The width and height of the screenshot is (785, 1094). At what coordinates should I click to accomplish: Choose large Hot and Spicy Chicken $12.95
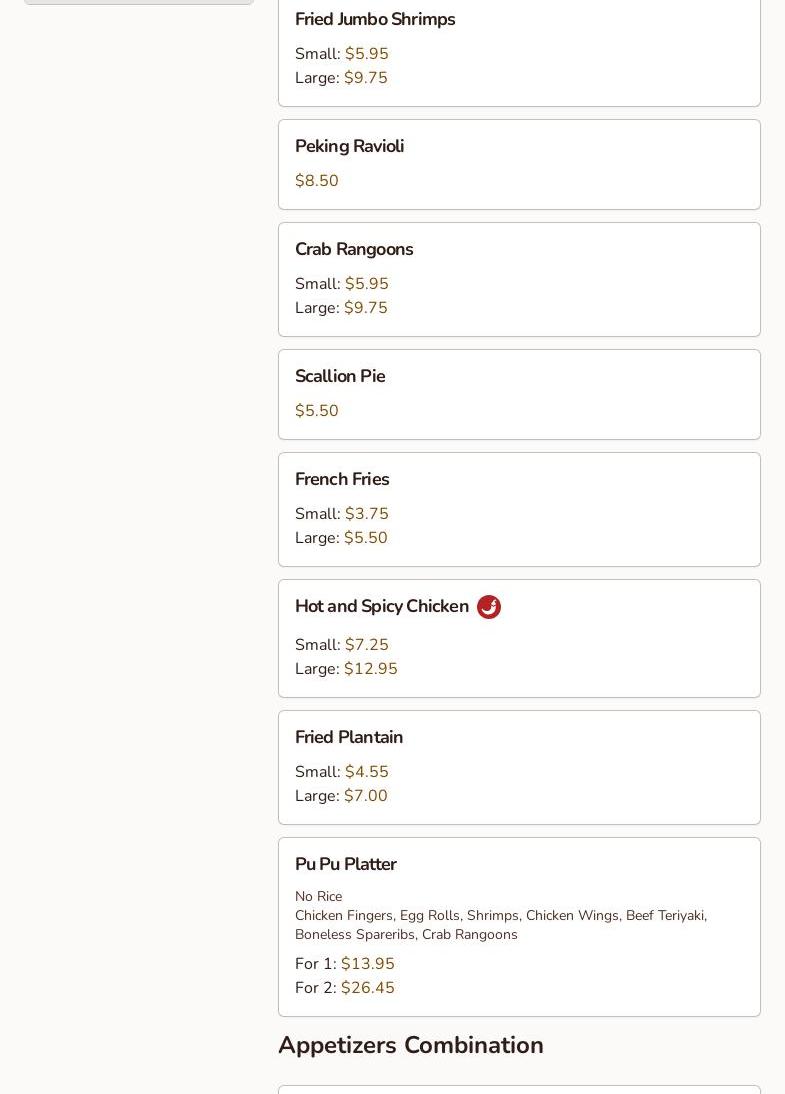pyautogui.click(x=370, y=669)
